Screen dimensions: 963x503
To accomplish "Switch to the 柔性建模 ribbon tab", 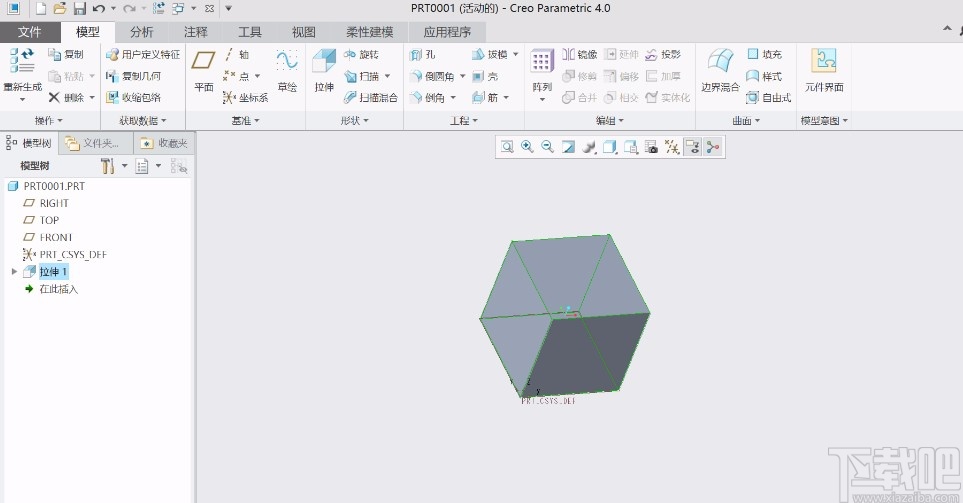I will [369, 32].
